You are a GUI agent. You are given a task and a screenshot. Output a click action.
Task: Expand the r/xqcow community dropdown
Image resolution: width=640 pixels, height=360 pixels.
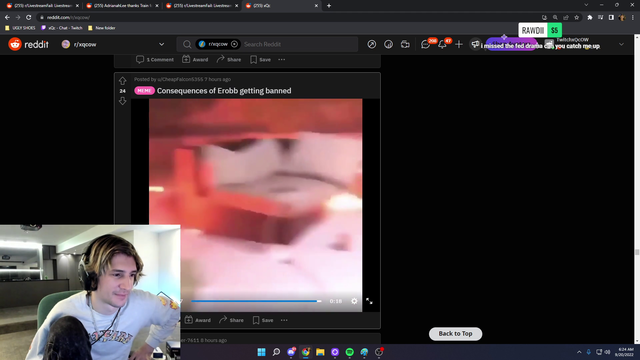tap(162, 44)
